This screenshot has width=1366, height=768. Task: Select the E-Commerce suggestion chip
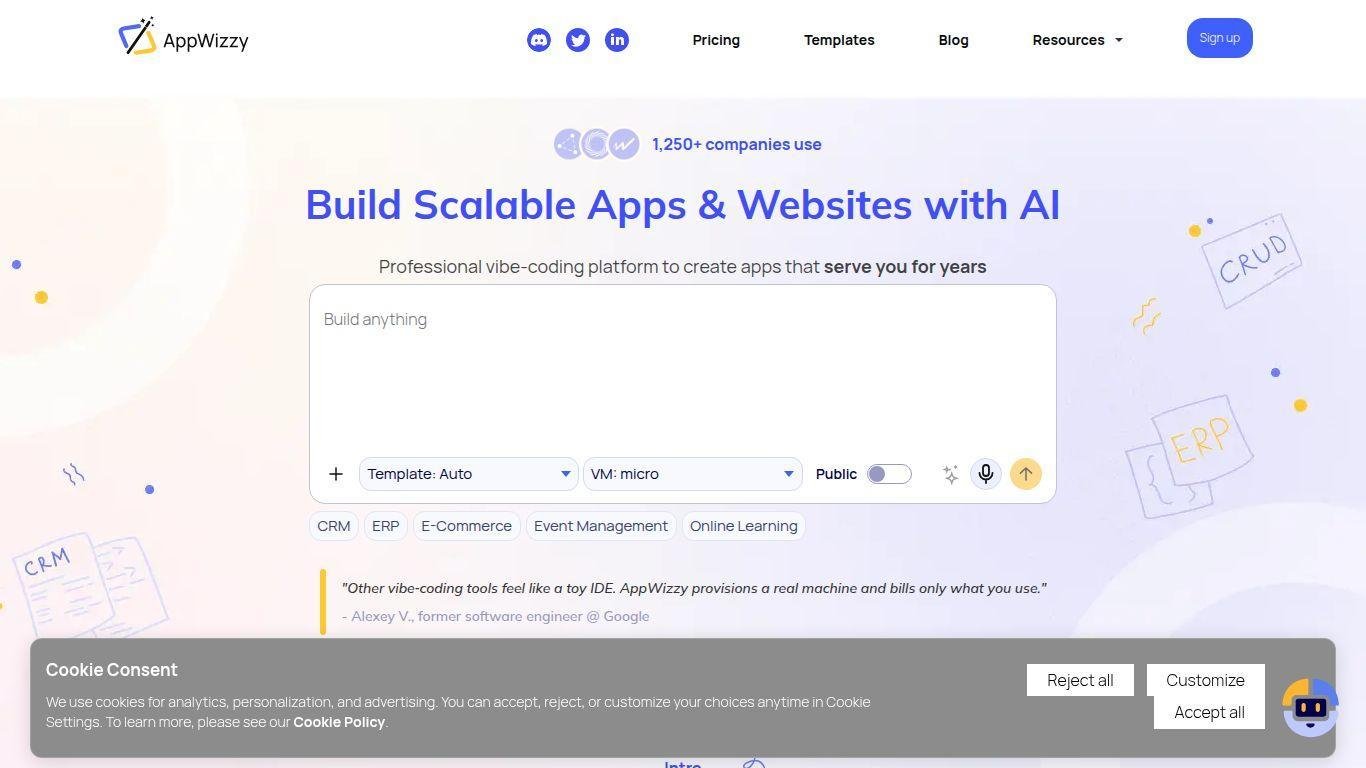point(466,526)
